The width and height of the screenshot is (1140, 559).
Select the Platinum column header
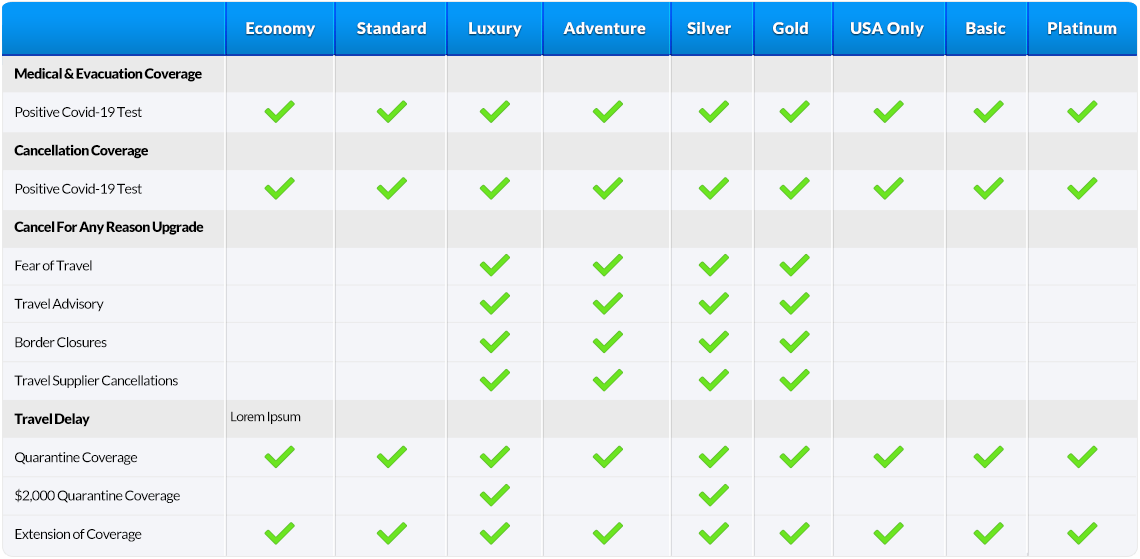pos(1082,28)
